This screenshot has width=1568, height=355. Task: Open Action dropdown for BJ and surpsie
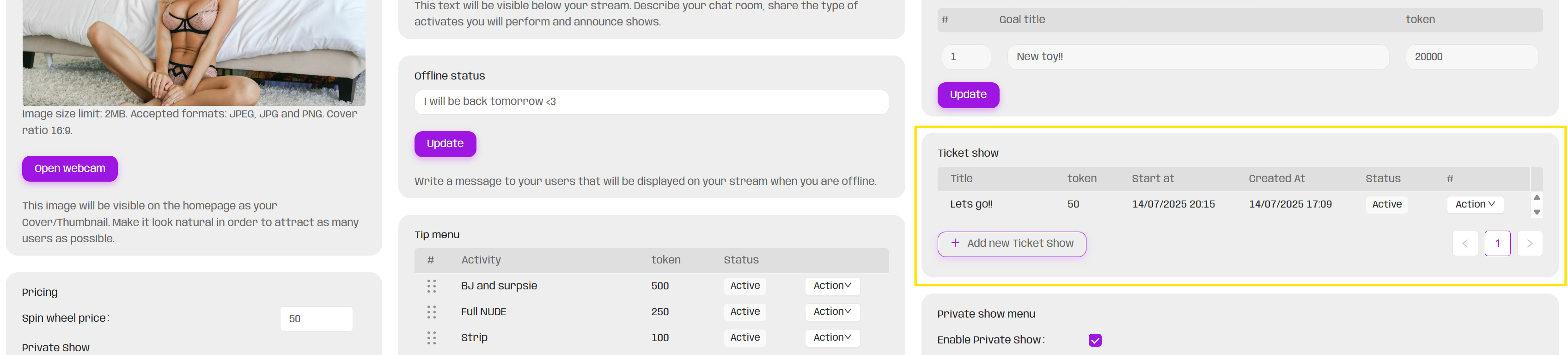(831, 286)
